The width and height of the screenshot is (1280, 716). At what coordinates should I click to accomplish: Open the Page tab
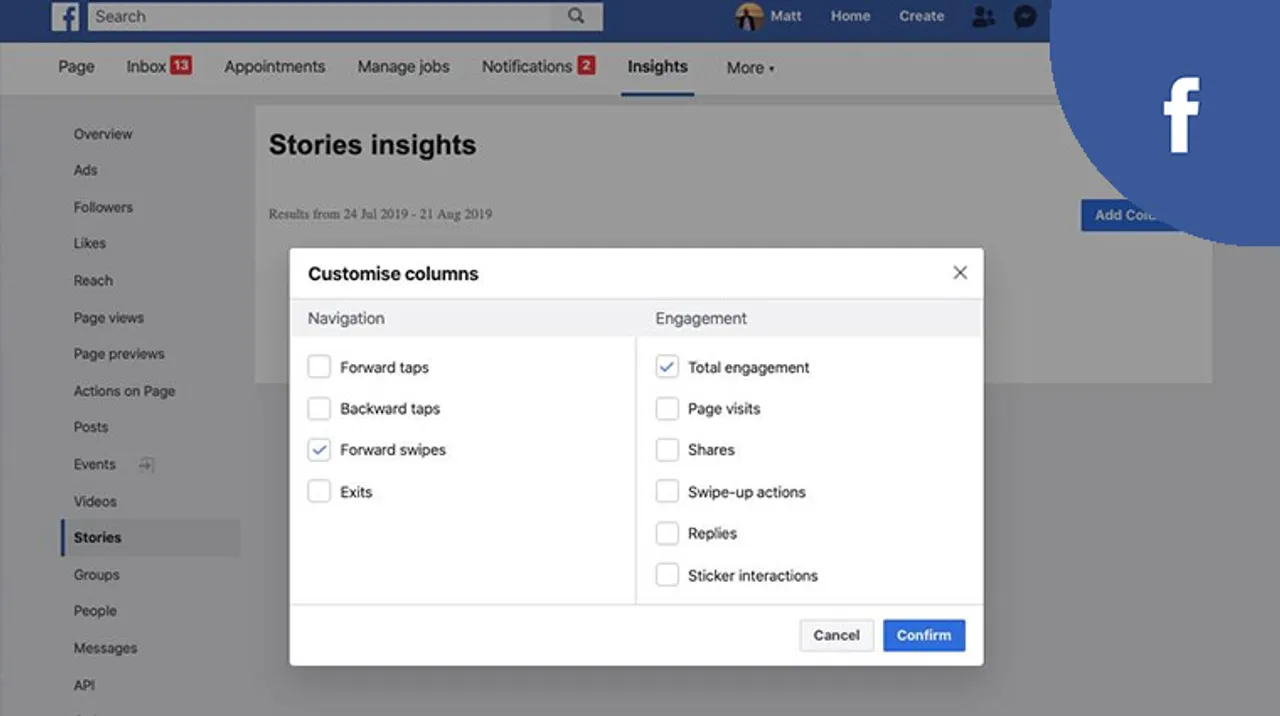click(76, 67)
